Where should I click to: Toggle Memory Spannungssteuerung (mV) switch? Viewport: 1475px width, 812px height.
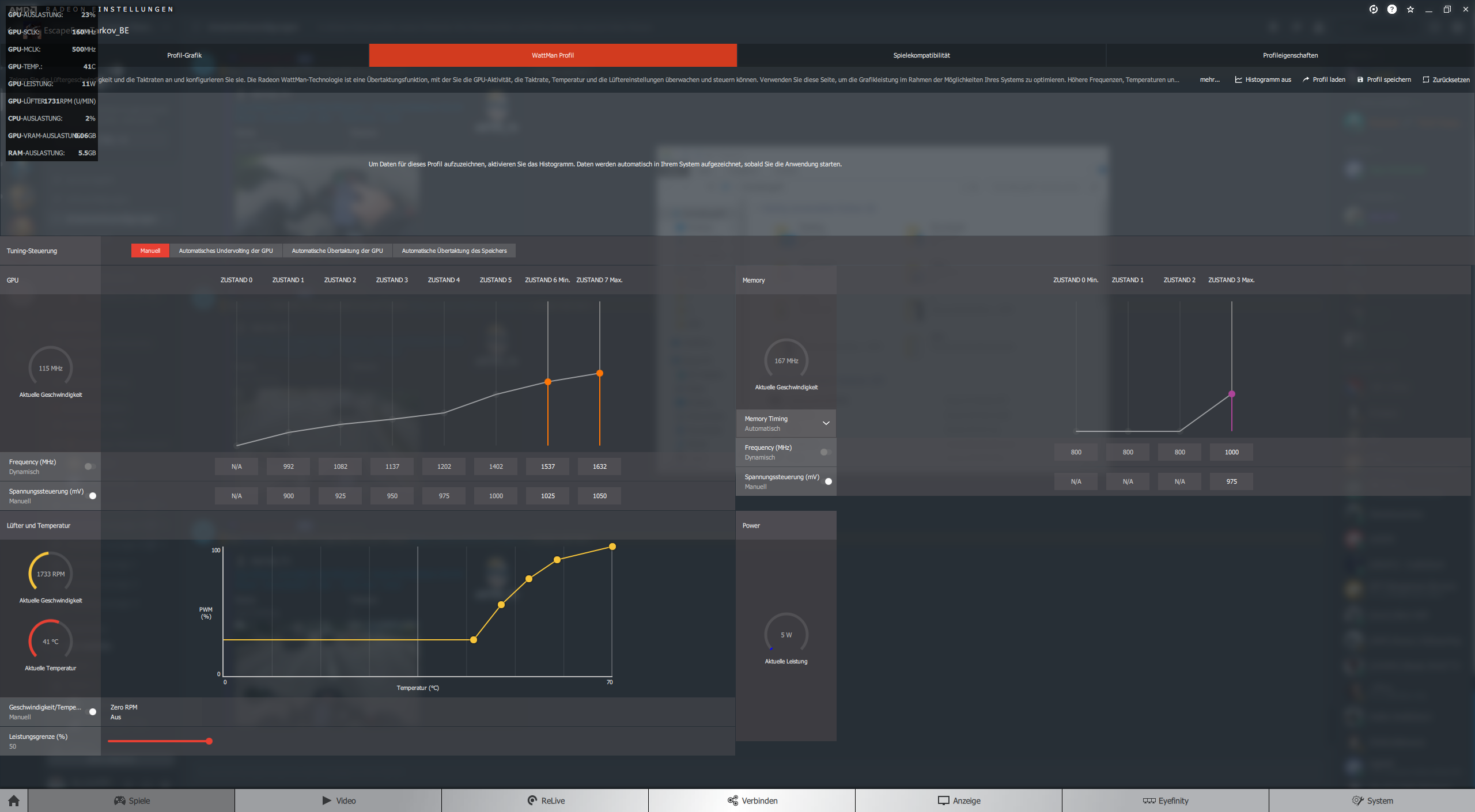click(x=827, y=481)
